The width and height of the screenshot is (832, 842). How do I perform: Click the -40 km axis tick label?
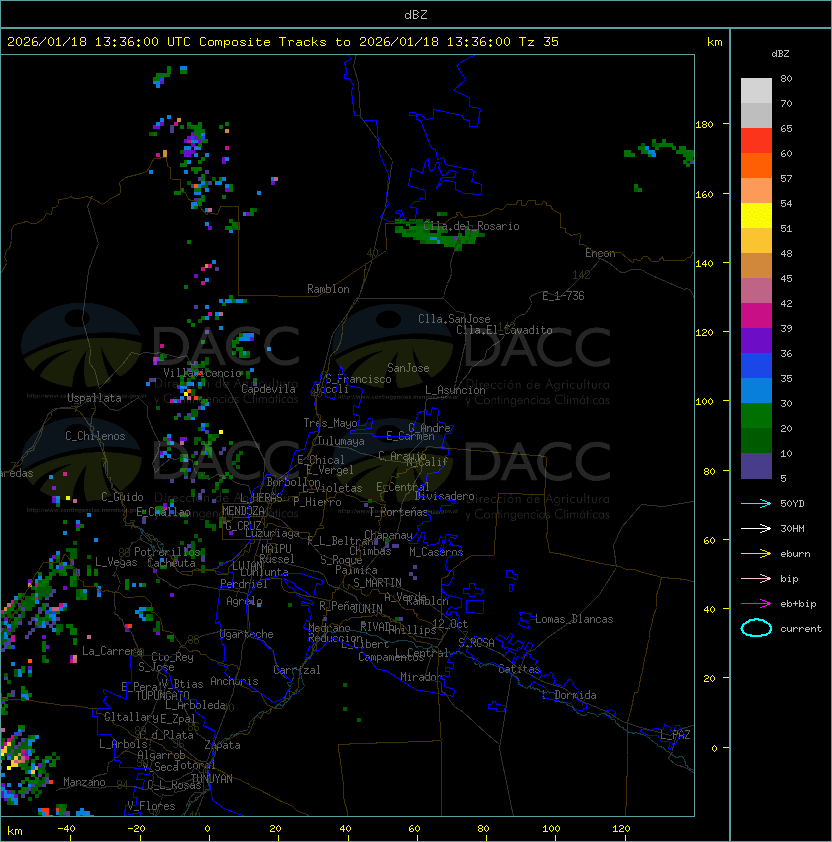(x=66, y=829)
